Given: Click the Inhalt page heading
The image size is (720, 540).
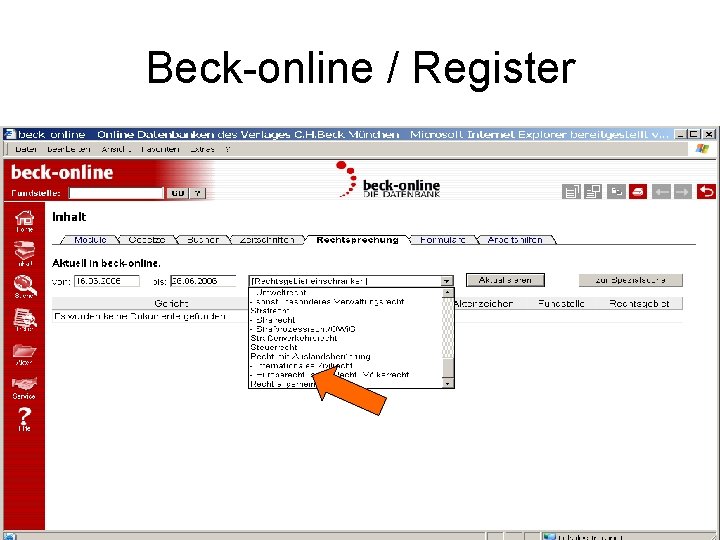Looking at the screenshot, I should [x=69, y=217].
